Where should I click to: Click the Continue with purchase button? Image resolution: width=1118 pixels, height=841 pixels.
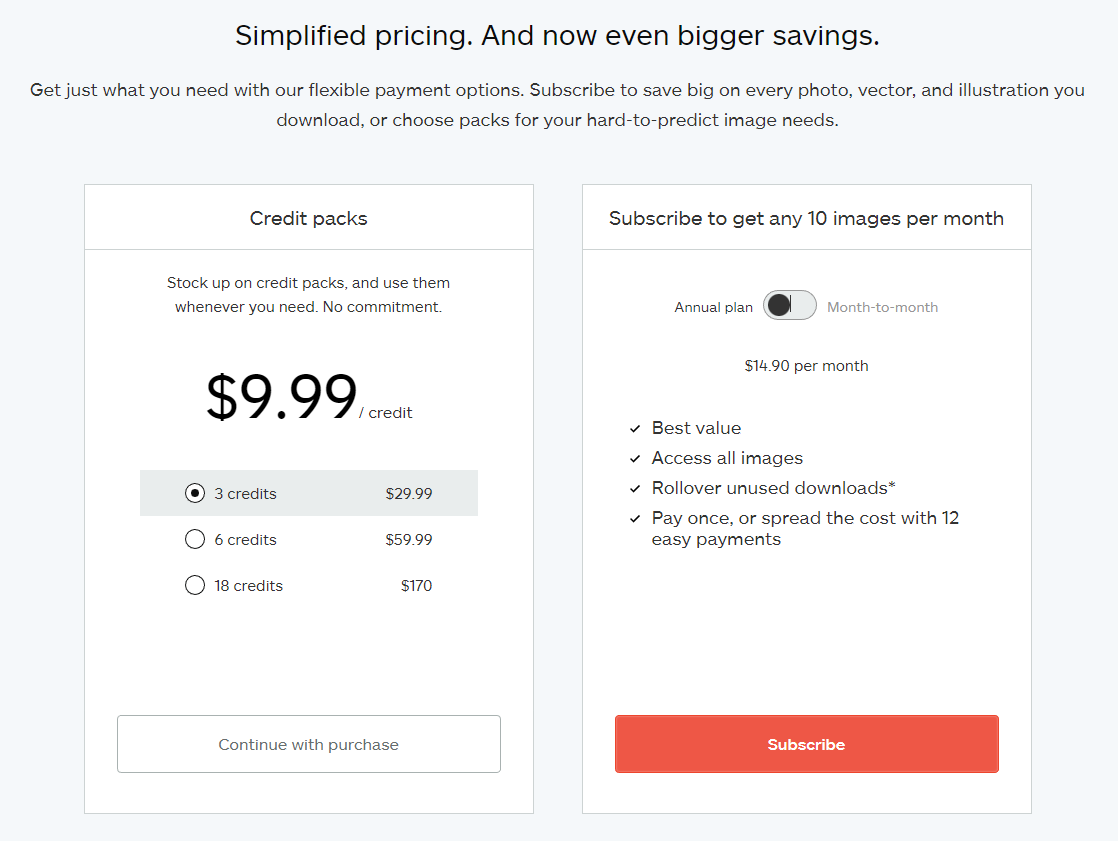click(x=308, y=744)
